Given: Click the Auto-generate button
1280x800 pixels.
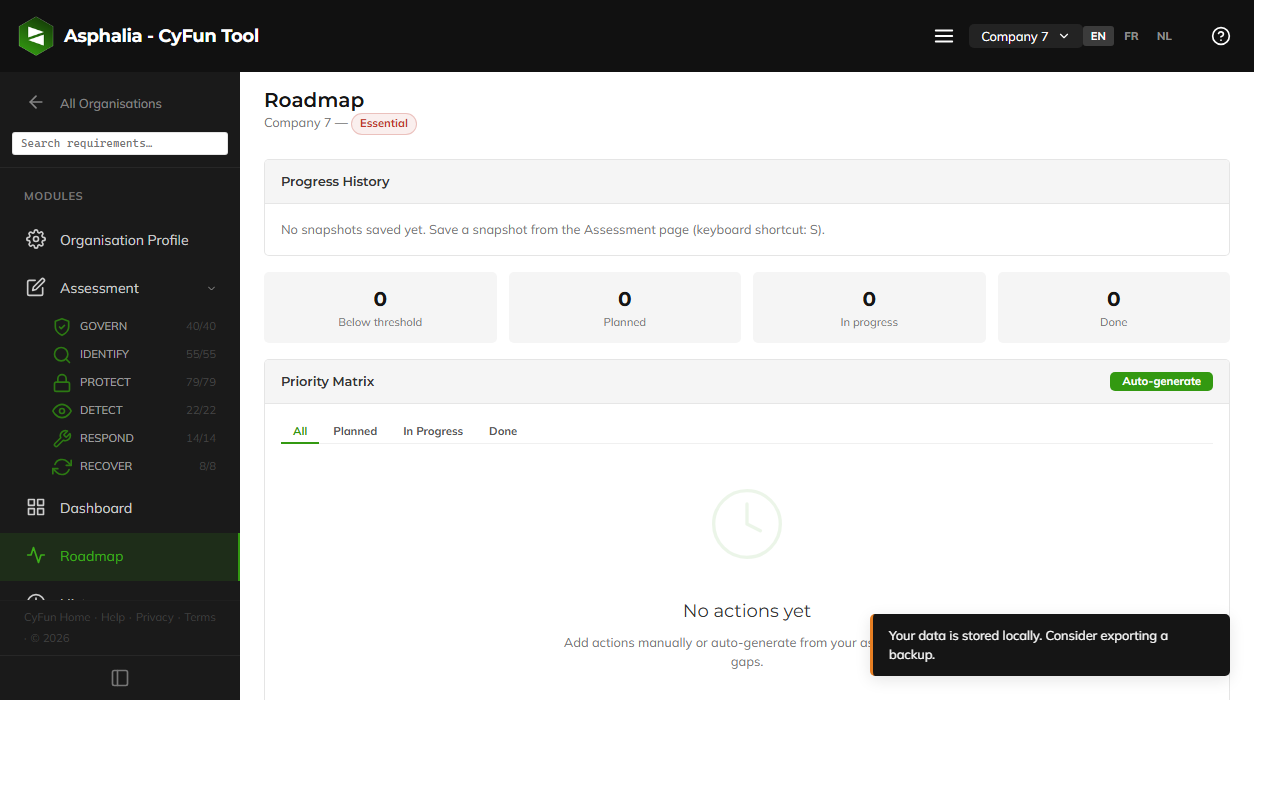Looking at the screenshot, I should click(x=1161, y=381).
